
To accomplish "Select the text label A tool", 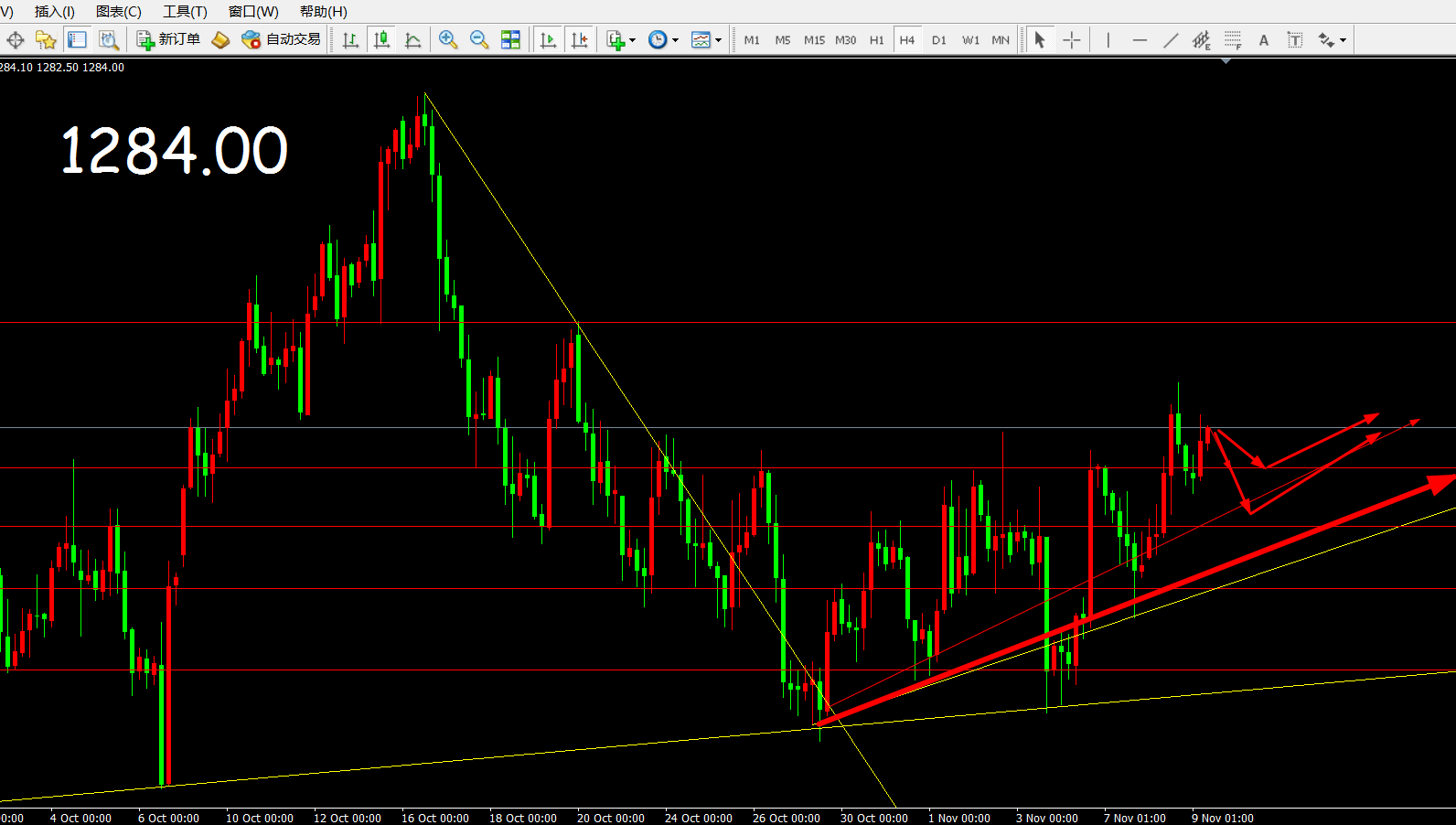I will pyautogui.click(x=1264, y=39).
